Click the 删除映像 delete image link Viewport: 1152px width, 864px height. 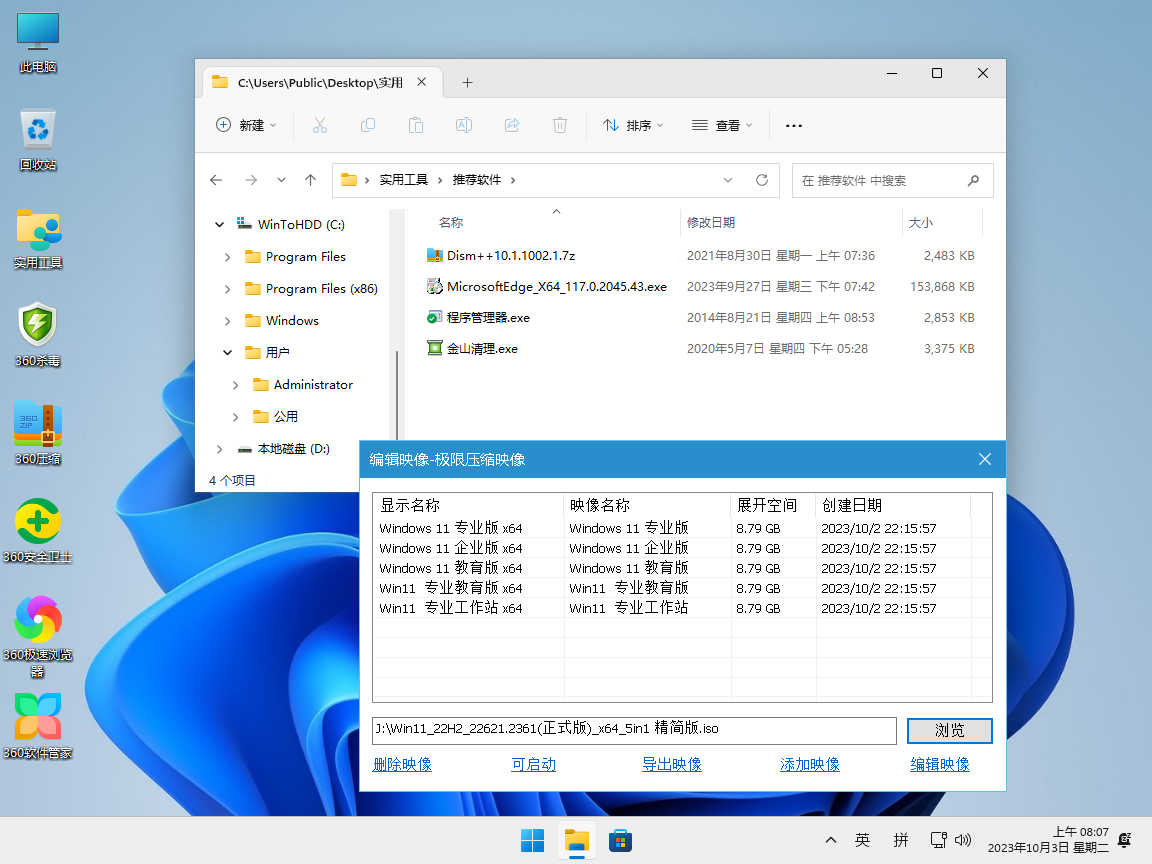pyautogui.click(x=402, y=764)
